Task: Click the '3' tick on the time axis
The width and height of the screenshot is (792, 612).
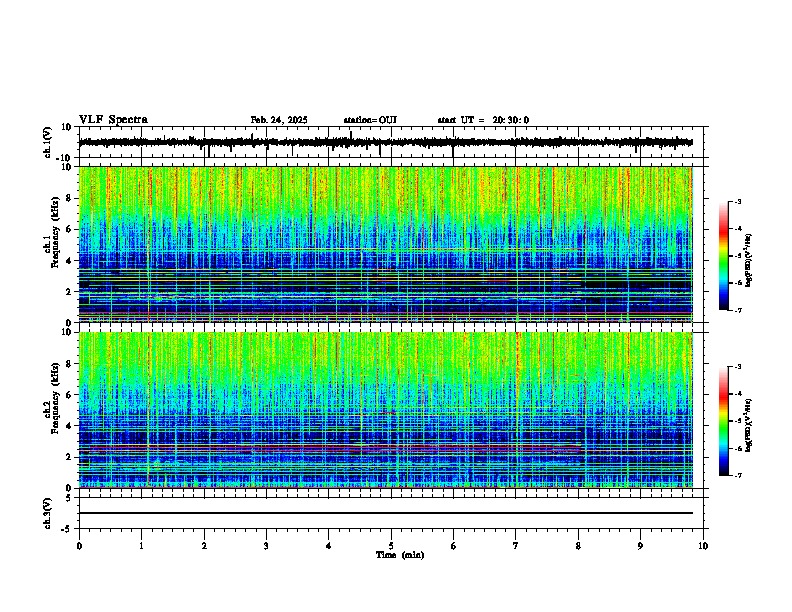Action: point(266,546)
